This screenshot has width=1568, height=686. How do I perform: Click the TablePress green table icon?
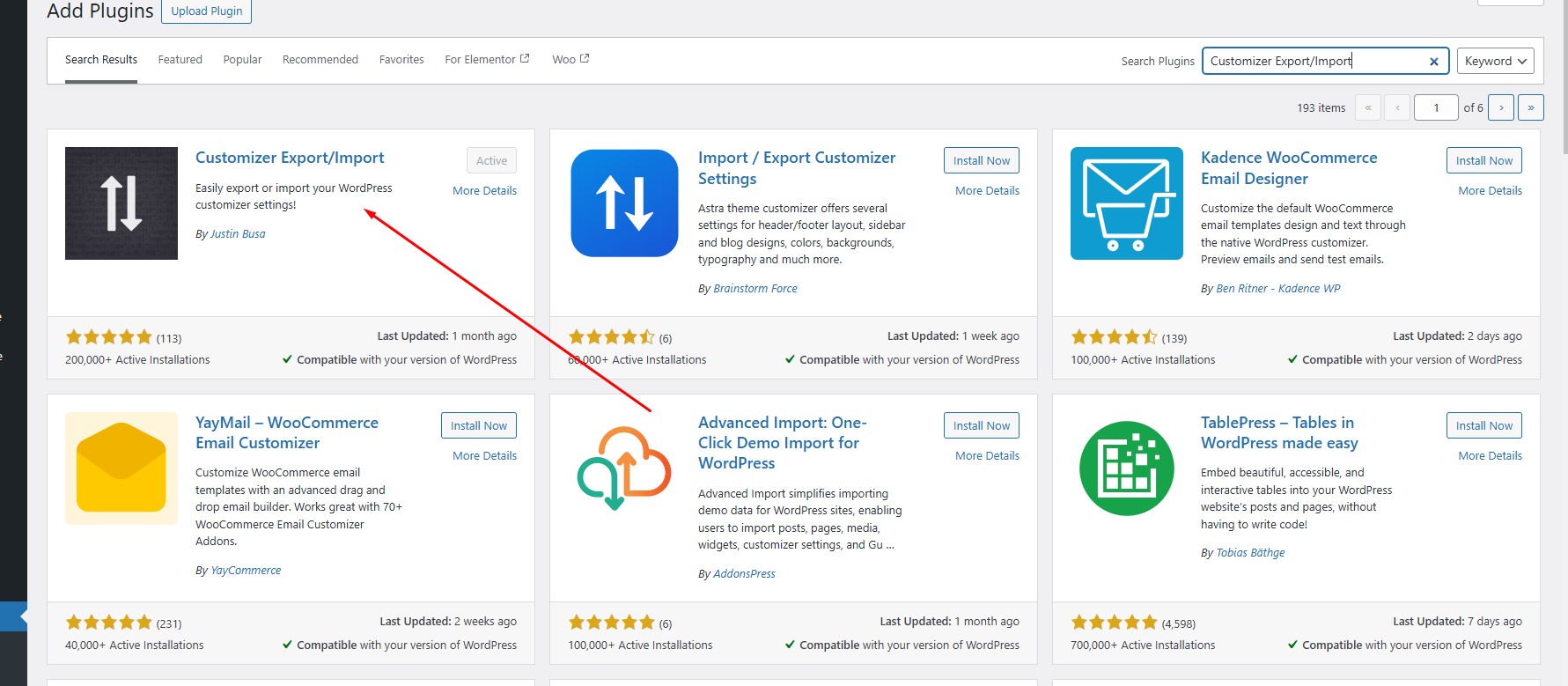(x=1126, y=468)
